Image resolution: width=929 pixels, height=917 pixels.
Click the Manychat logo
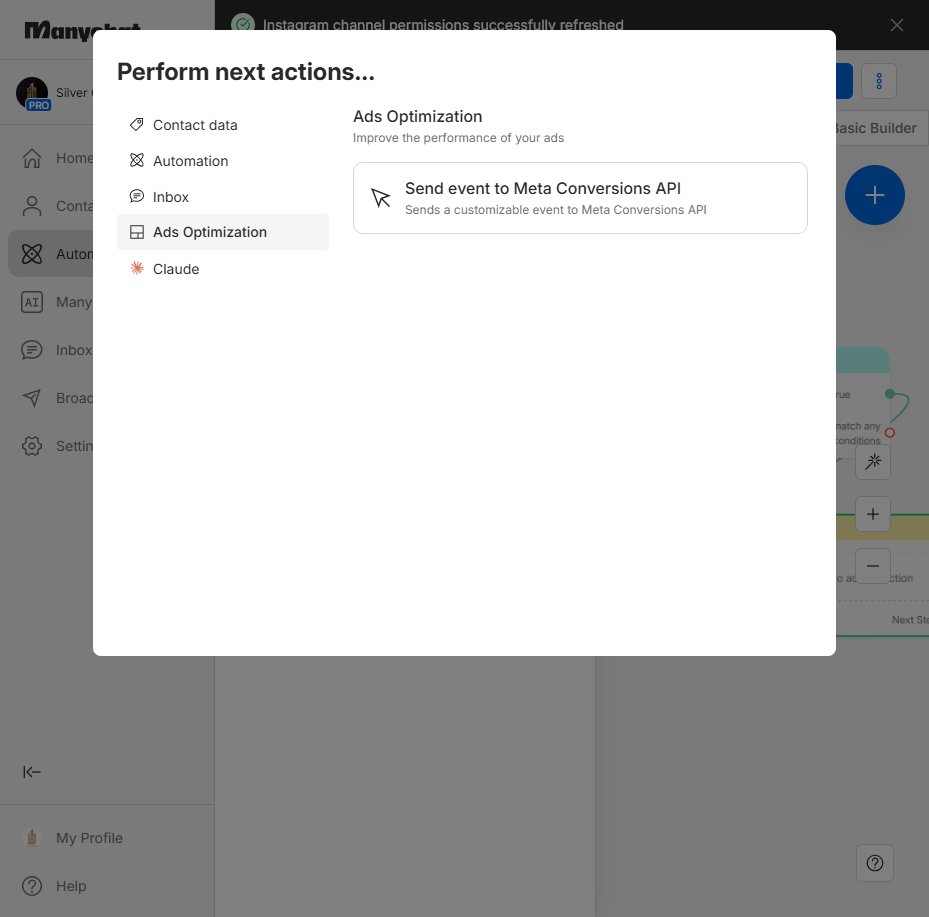click(82, 31)
